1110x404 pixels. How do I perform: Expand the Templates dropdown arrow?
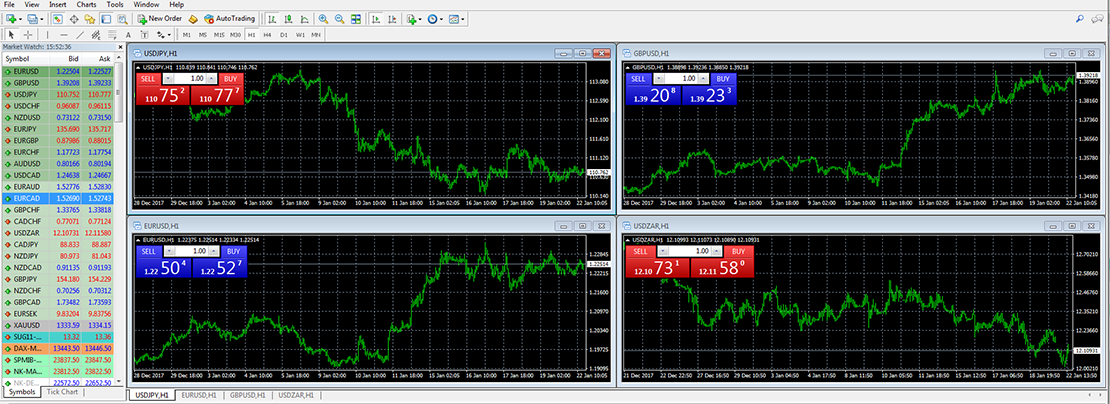click(462, 19)
